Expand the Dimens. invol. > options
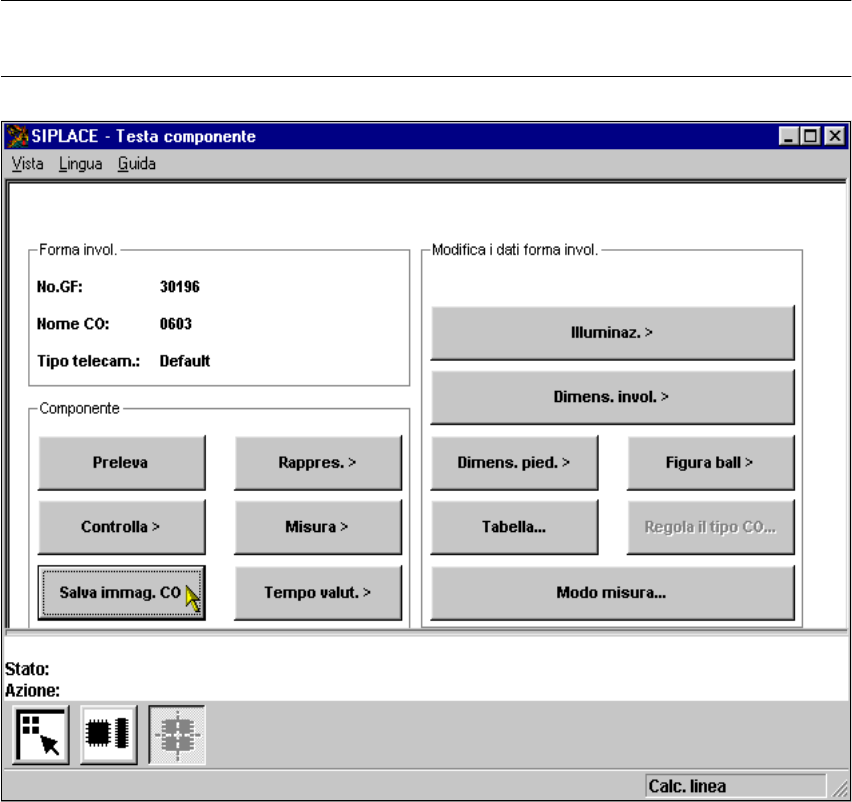Viewport: 852px width, 802px height. pos(612,397)
